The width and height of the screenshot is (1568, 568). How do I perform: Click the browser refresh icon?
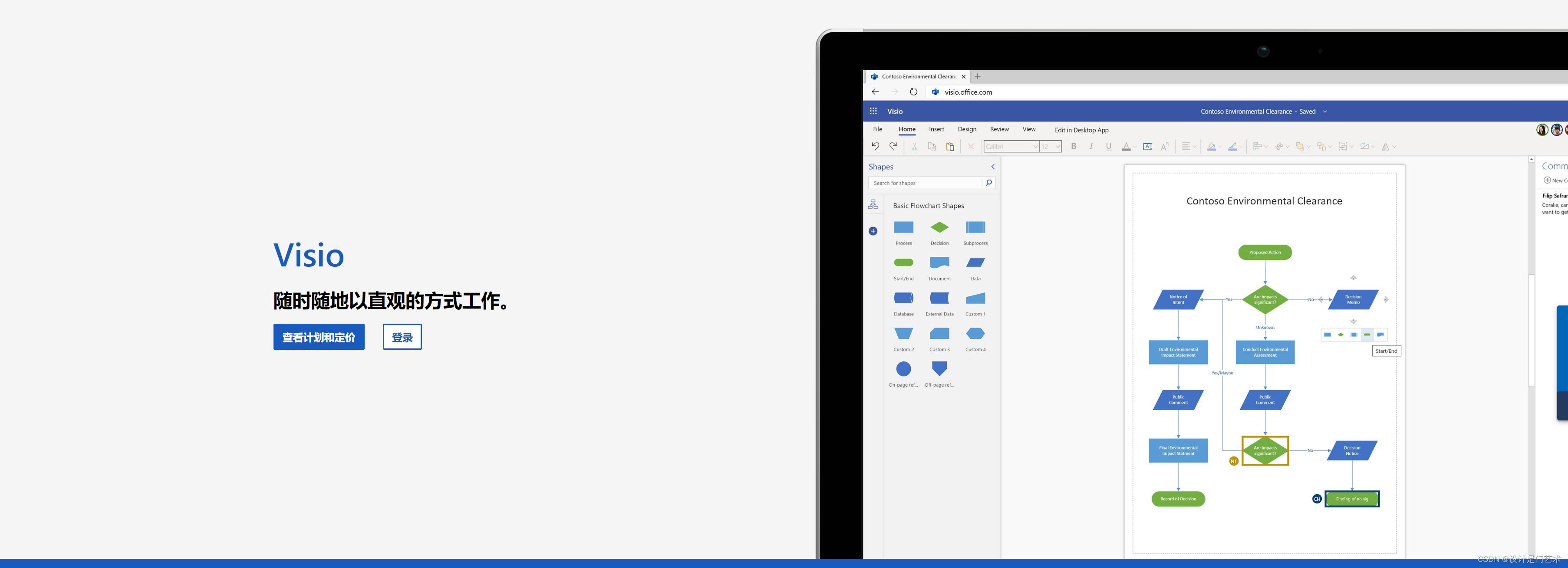(913, 92)
